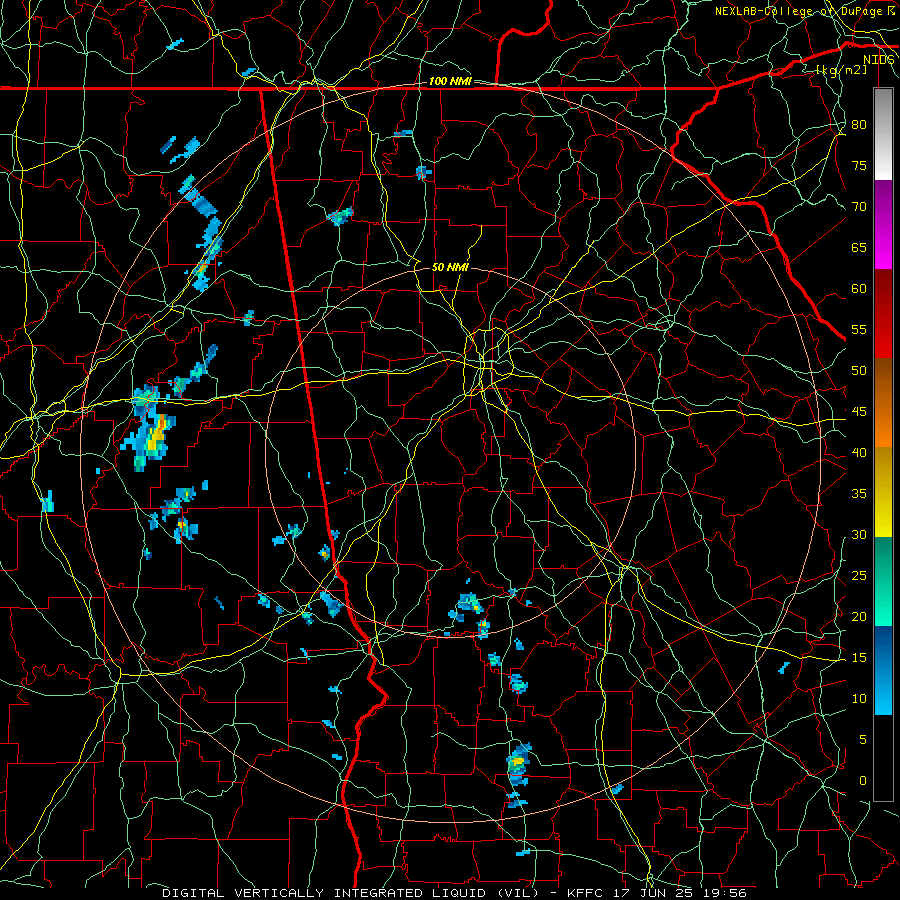900x900 pixels.
Task: Select the 45 value on the color scale
Action: (859, 412)
